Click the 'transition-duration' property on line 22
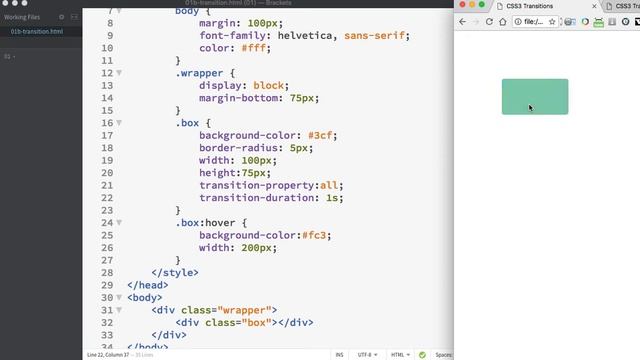The width and height of the screenshot is (640, 360). click(256, 198)
